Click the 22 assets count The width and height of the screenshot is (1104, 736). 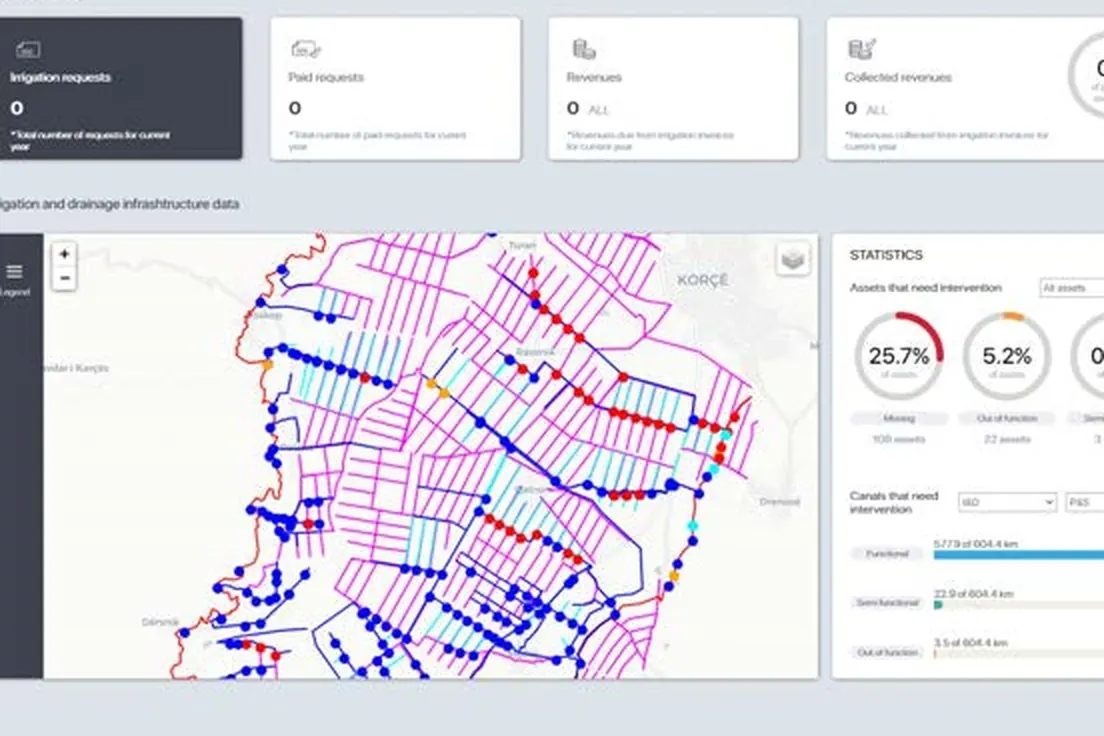[x=1007, y=439]
